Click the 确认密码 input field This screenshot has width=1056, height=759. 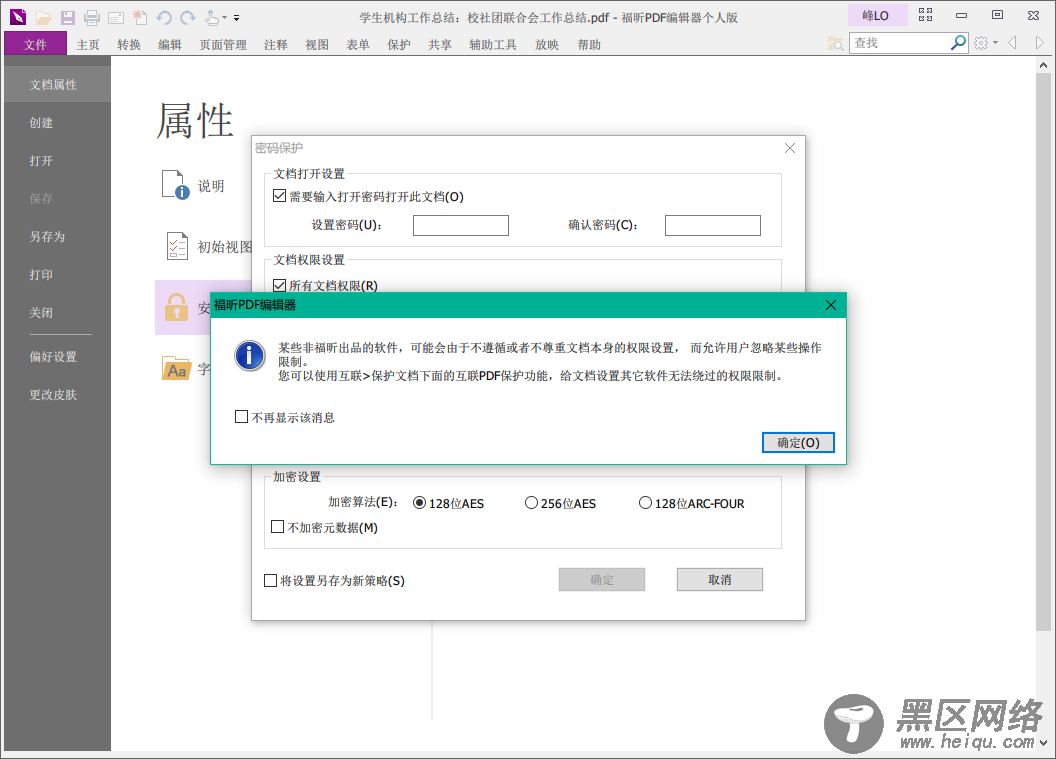pyautogui.click(x=713, y=225)
